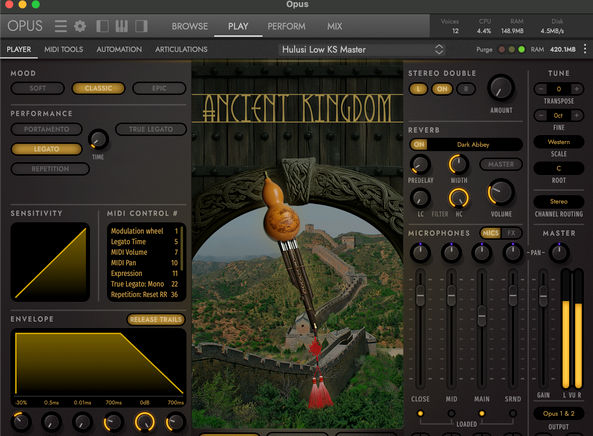Click the reverb Master button
Viewport: 593px width, 436px height.
coord(501,164)
